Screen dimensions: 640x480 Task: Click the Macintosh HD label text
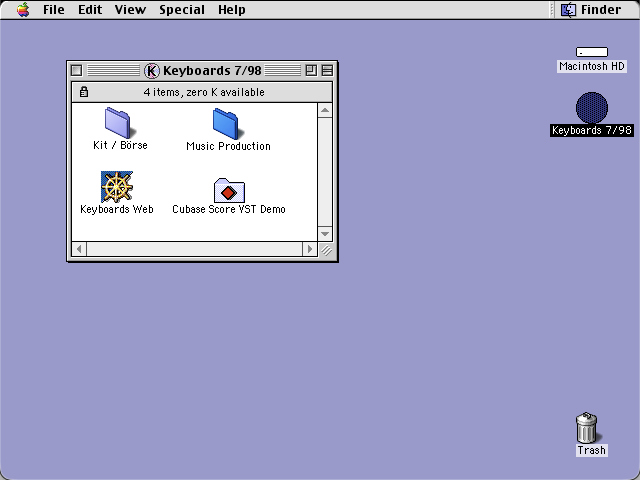[x=592, y=66]
